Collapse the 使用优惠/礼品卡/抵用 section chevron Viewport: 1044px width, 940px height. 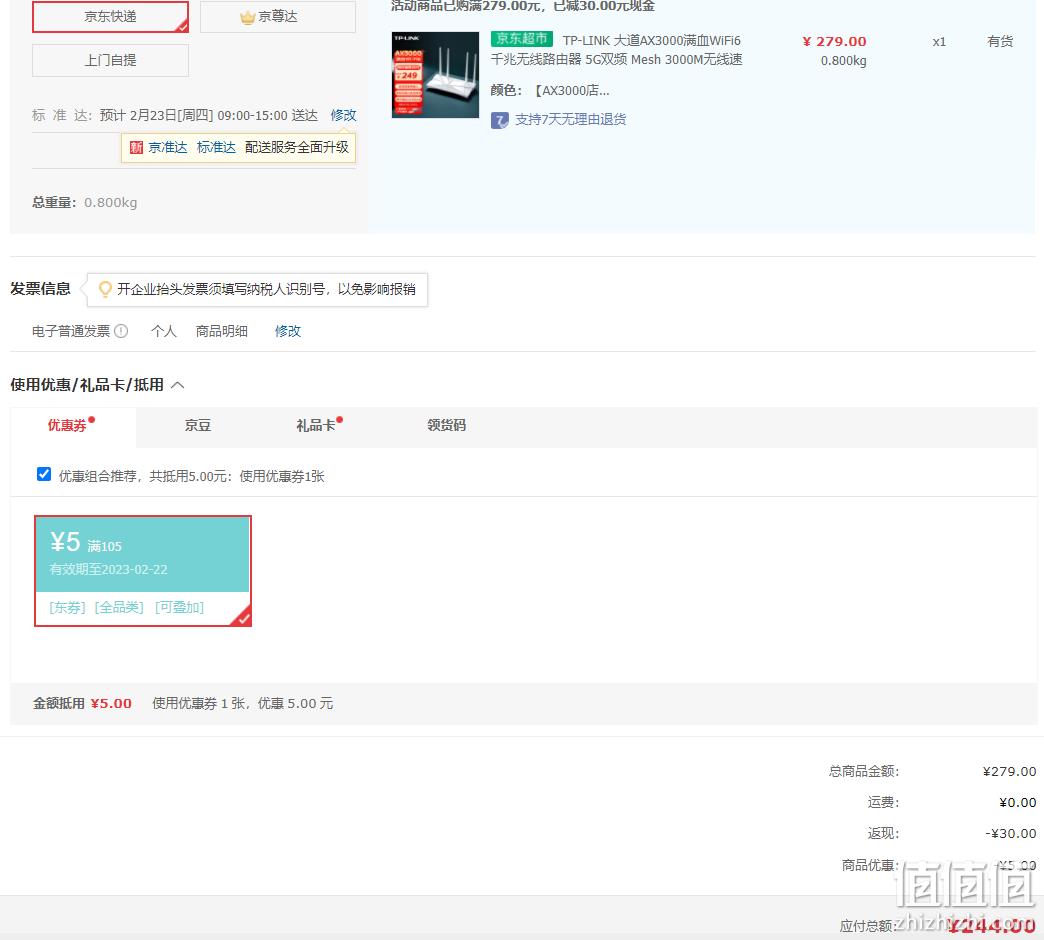click(178, 385)
